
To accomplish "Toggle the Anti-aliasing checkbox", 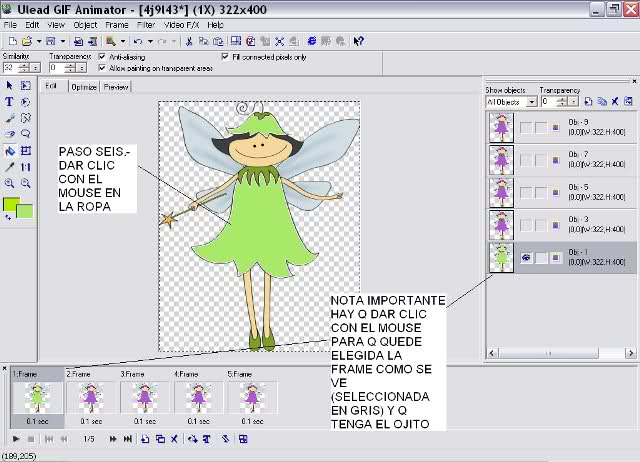I will (102, 57).
